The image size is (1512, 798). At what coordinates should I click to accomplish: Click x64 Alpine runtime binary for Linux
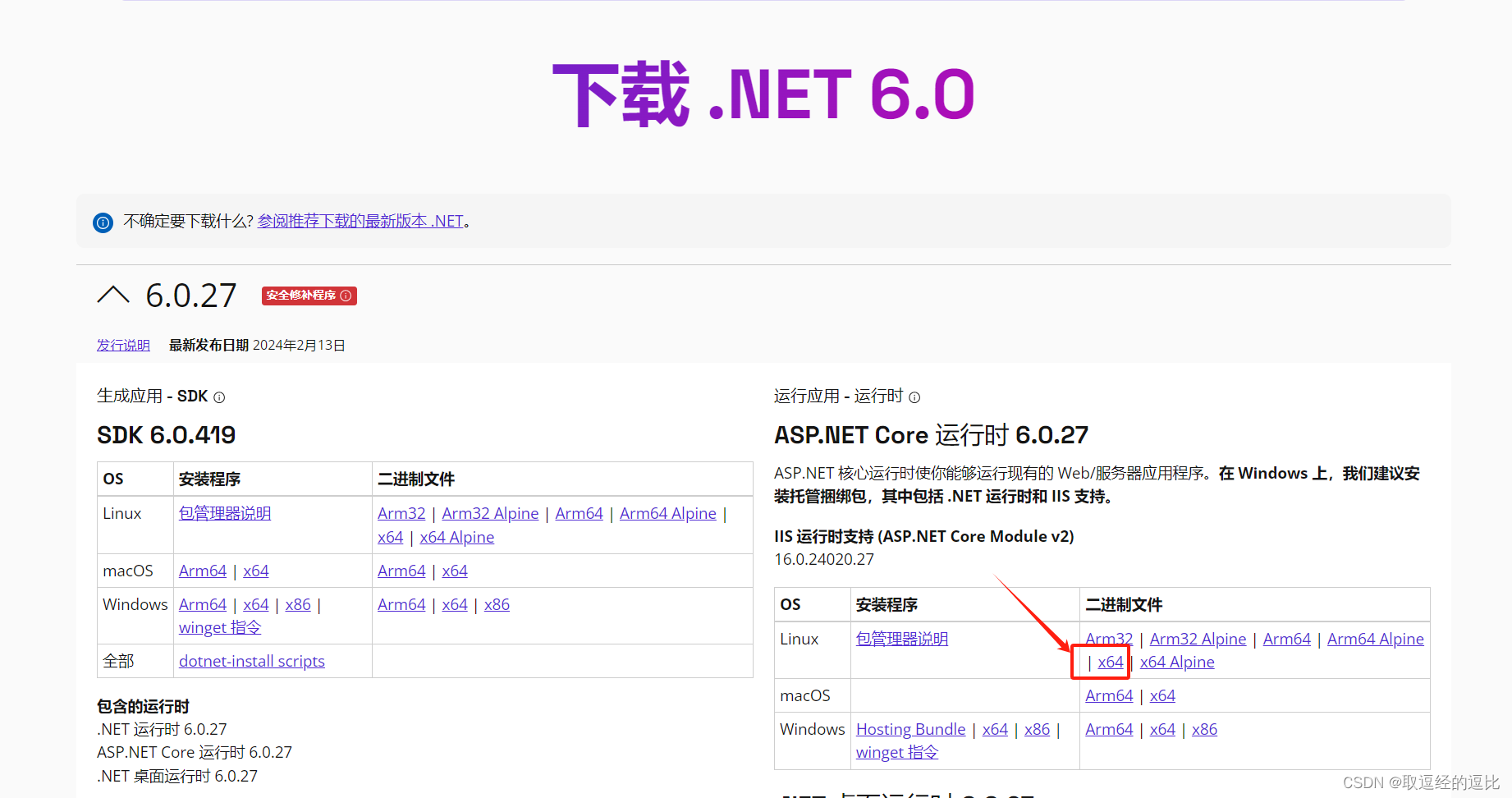(x=1177, y=662)
